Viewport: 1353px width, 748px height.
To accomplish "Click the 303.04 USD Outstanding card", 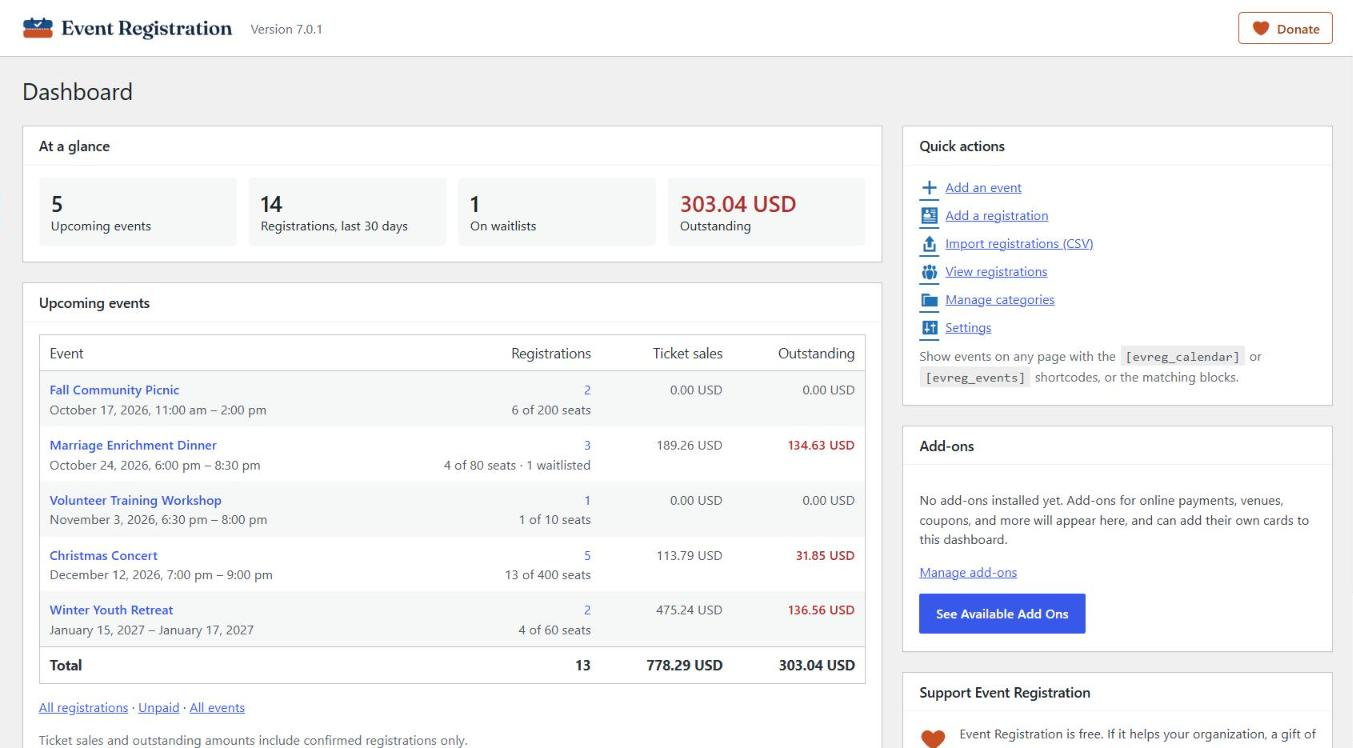I will tap(767, 212).
